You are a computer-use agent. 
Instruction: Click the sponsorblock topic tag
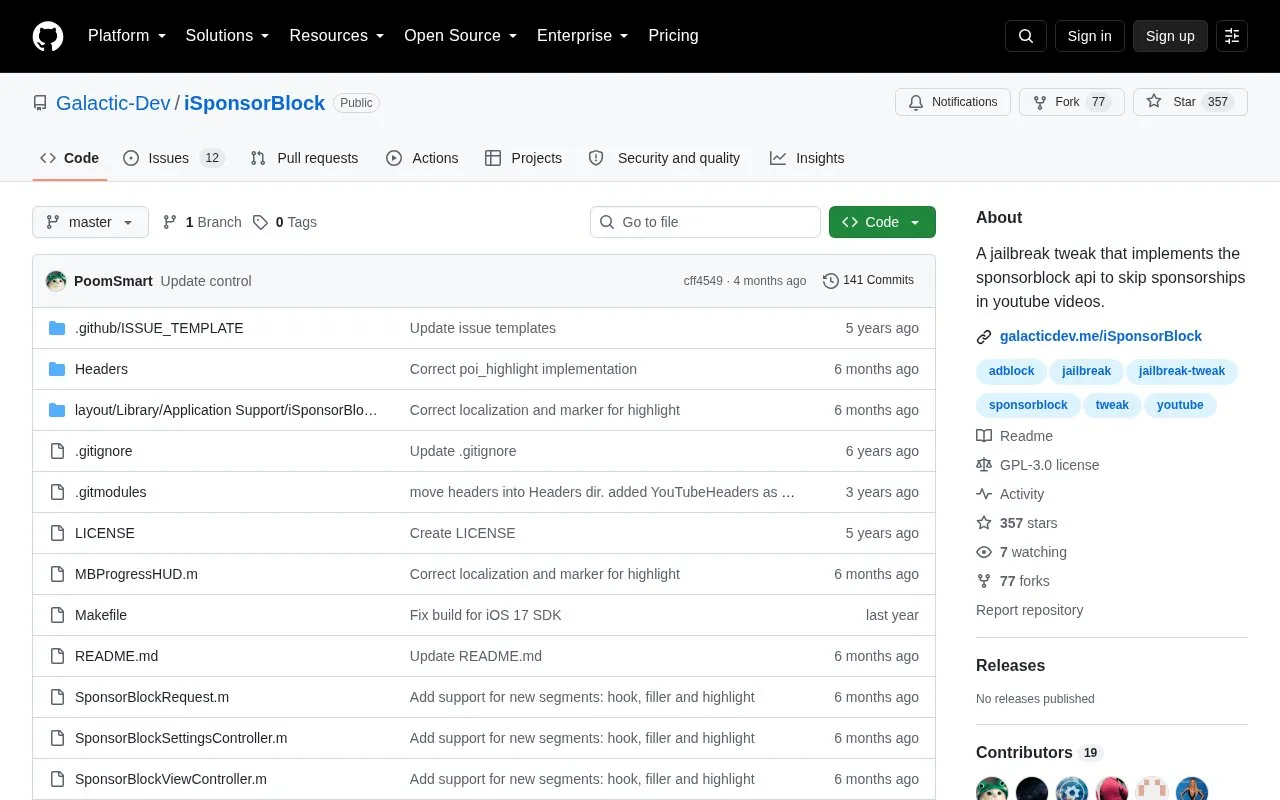pos(1028,405)
